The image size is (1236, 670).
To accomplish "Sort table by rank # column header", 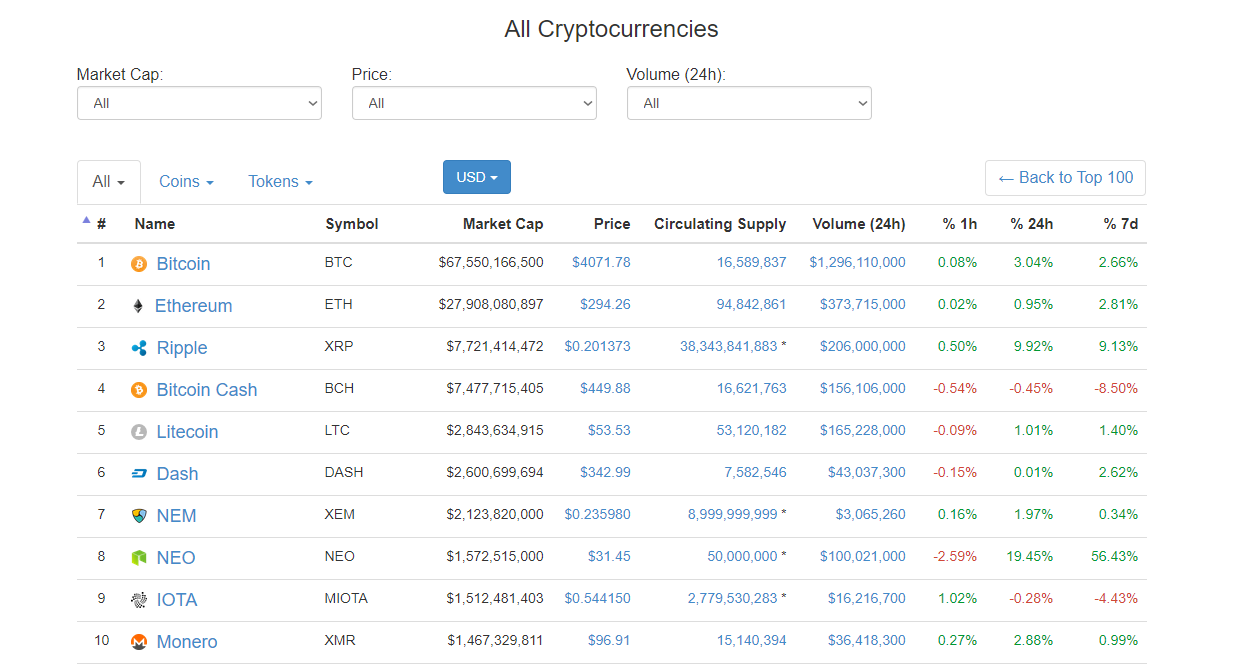I will 101,224.
